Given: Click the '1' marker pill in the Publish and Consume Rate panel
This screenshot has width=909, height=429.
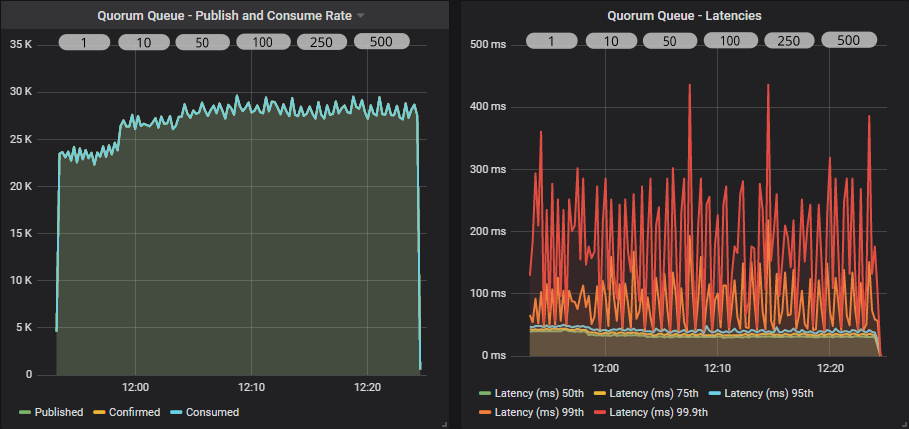Looking at the screenshot, I should [84, 42].
